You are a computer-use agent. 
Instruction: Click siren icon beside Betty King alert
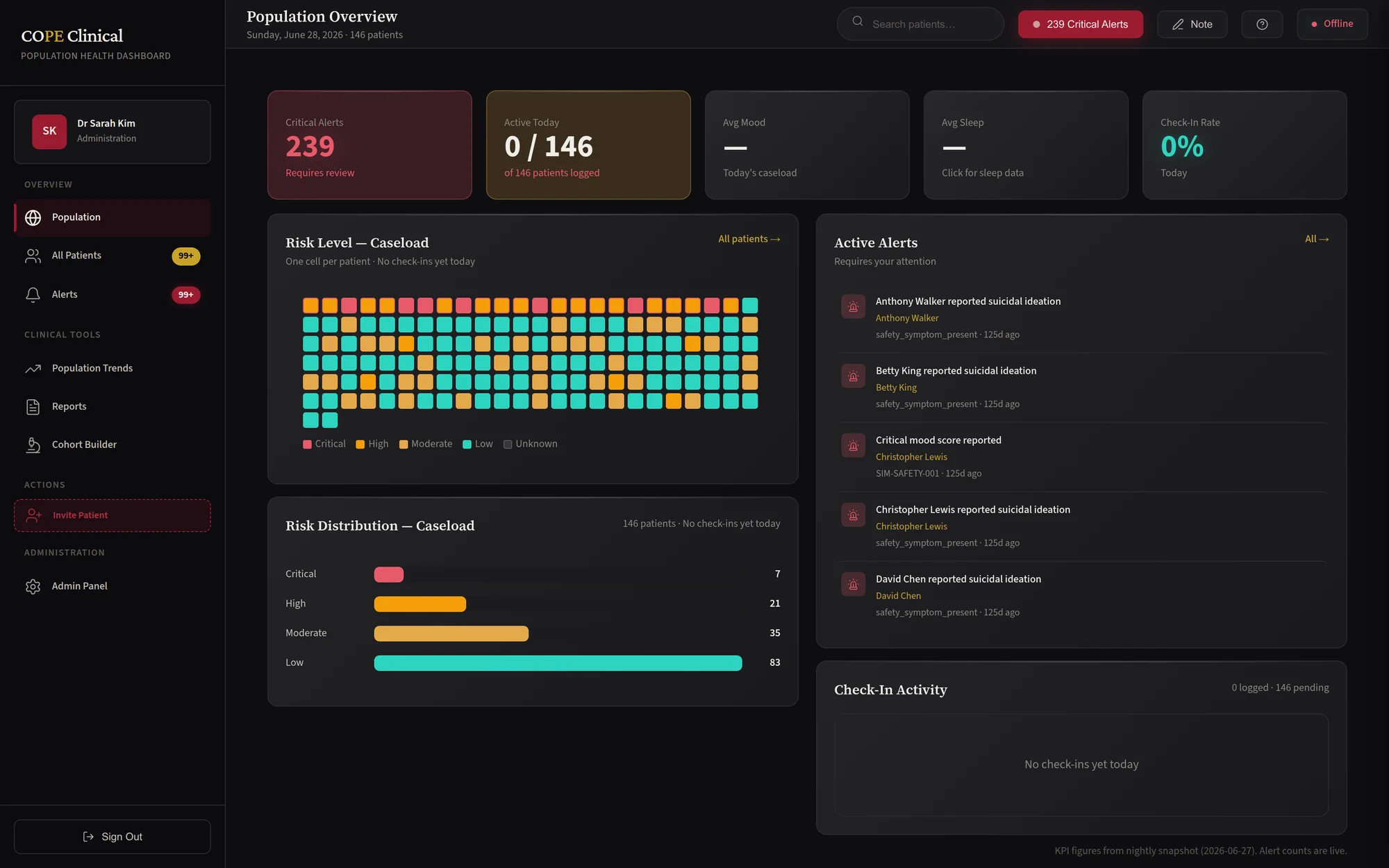[853, 376]
